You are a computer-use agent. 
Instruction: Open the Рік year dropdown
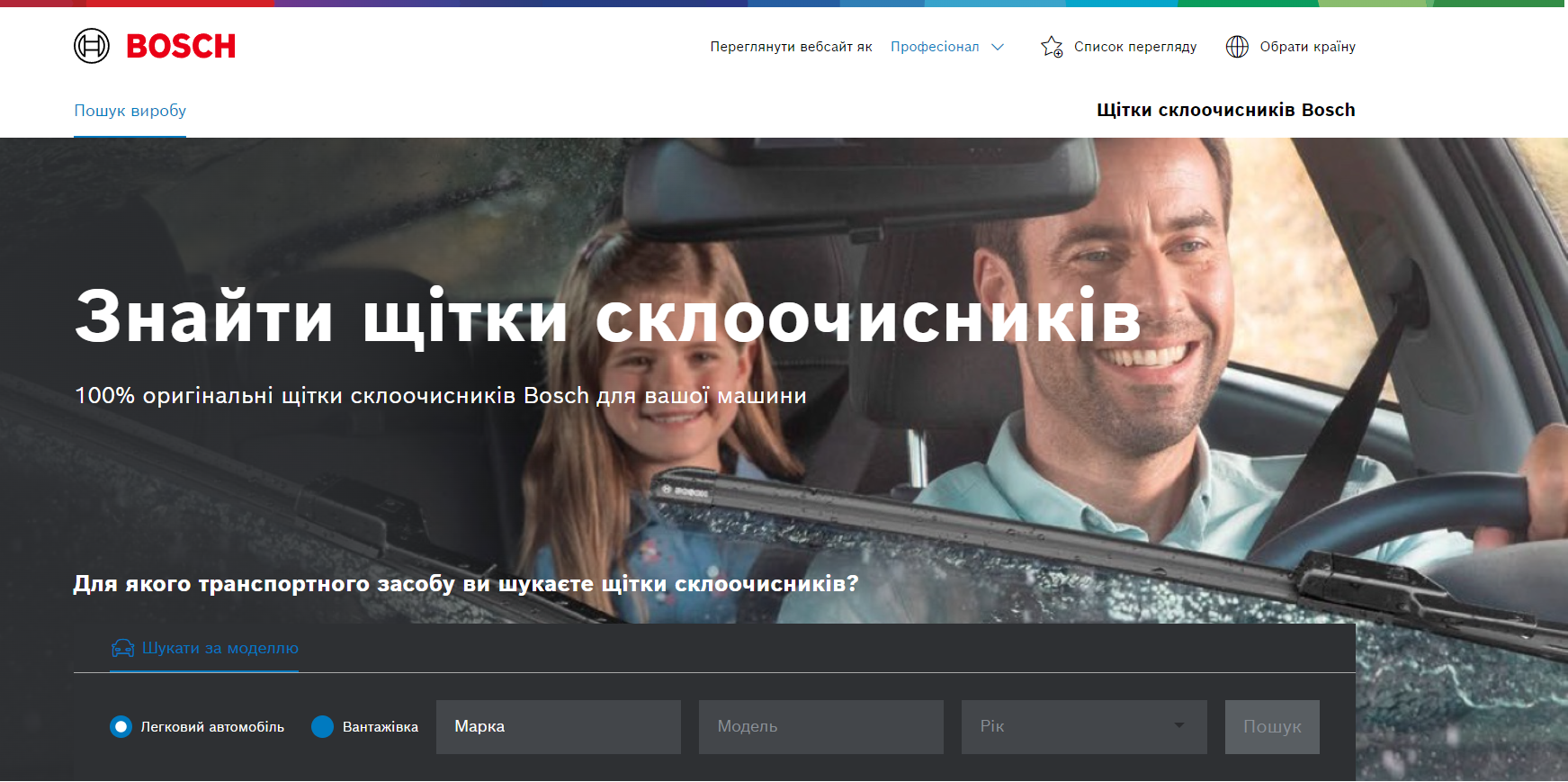[x=1084, y=727]
